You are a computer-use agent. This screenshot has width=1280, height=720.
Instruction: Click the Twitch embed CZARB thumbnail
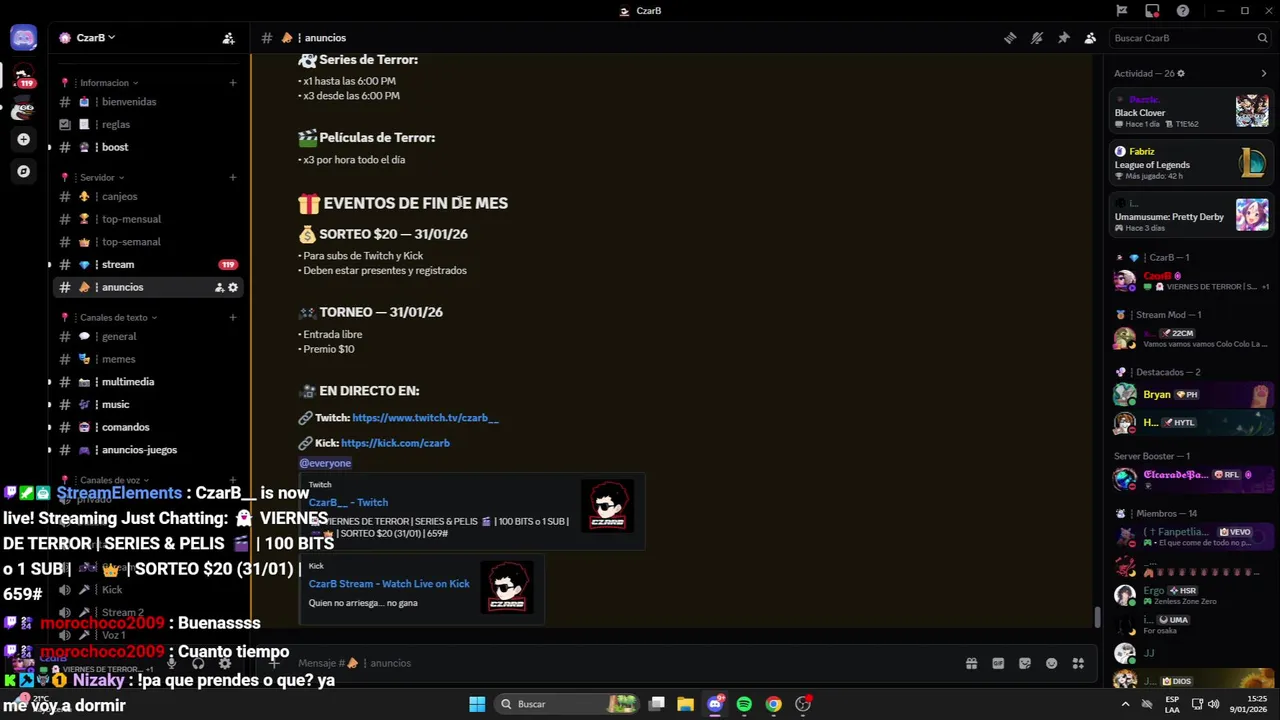(x=607, y=506)
